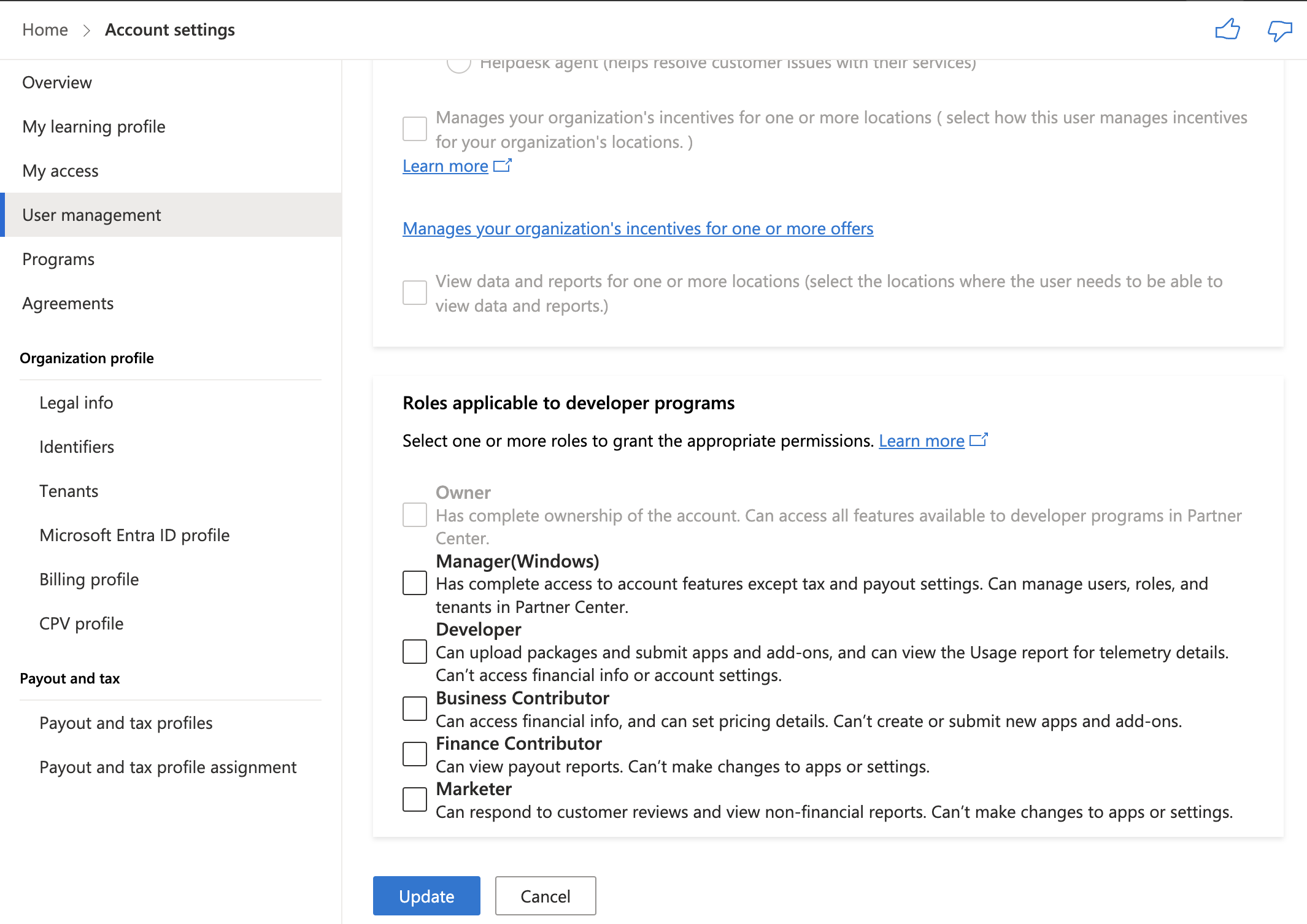This screenshot has height=924, width=1307.
Task: Click the Cancel button
Action: [x=546, y=896]
